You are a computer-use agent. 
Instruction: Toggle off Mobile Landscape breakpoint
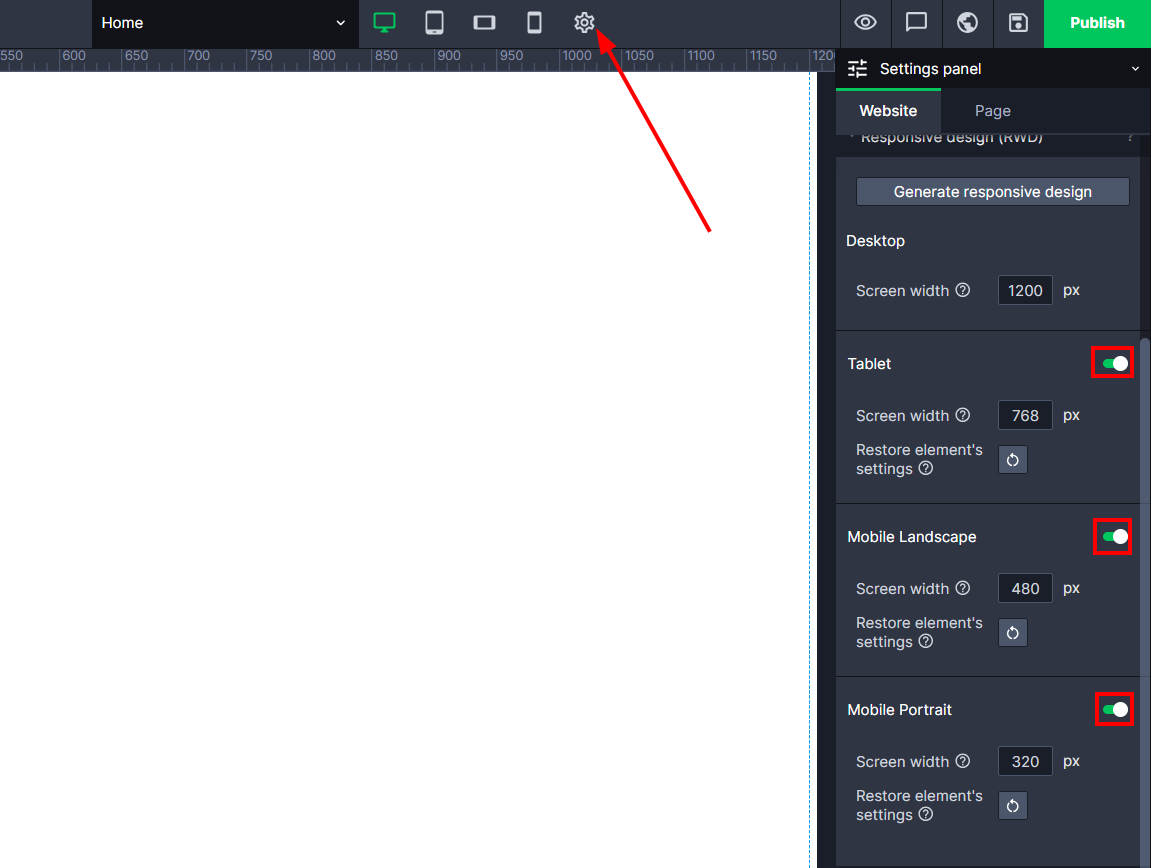tap(1113, 537)
